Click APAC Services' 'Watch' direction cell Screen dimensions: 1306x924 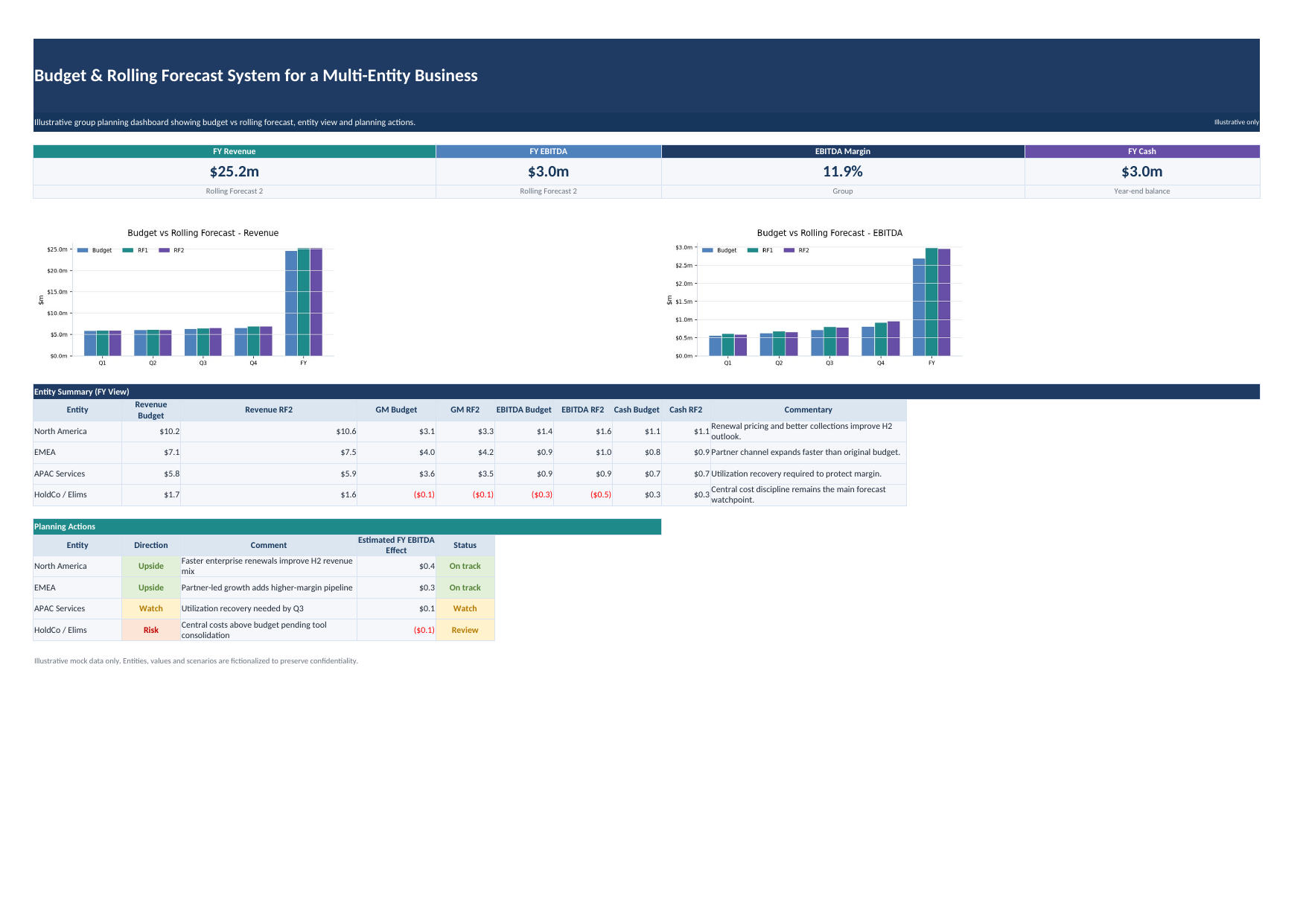coord(151,609)
